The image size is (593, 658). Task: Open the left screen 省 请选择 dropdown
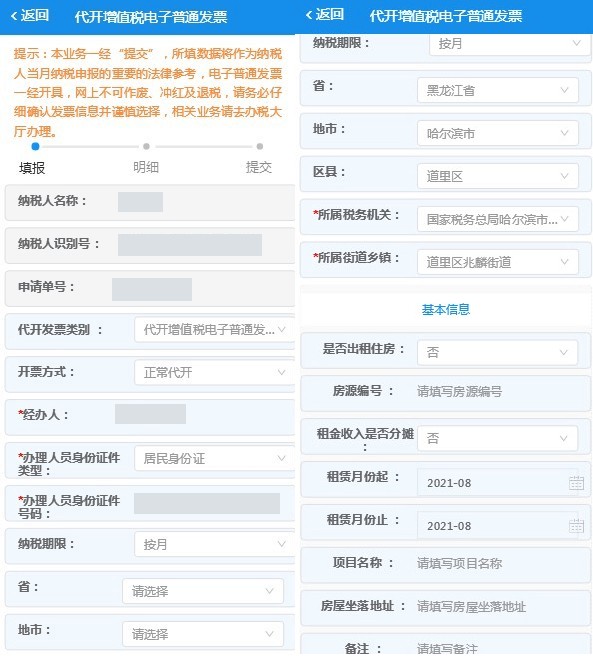[203, 591]
